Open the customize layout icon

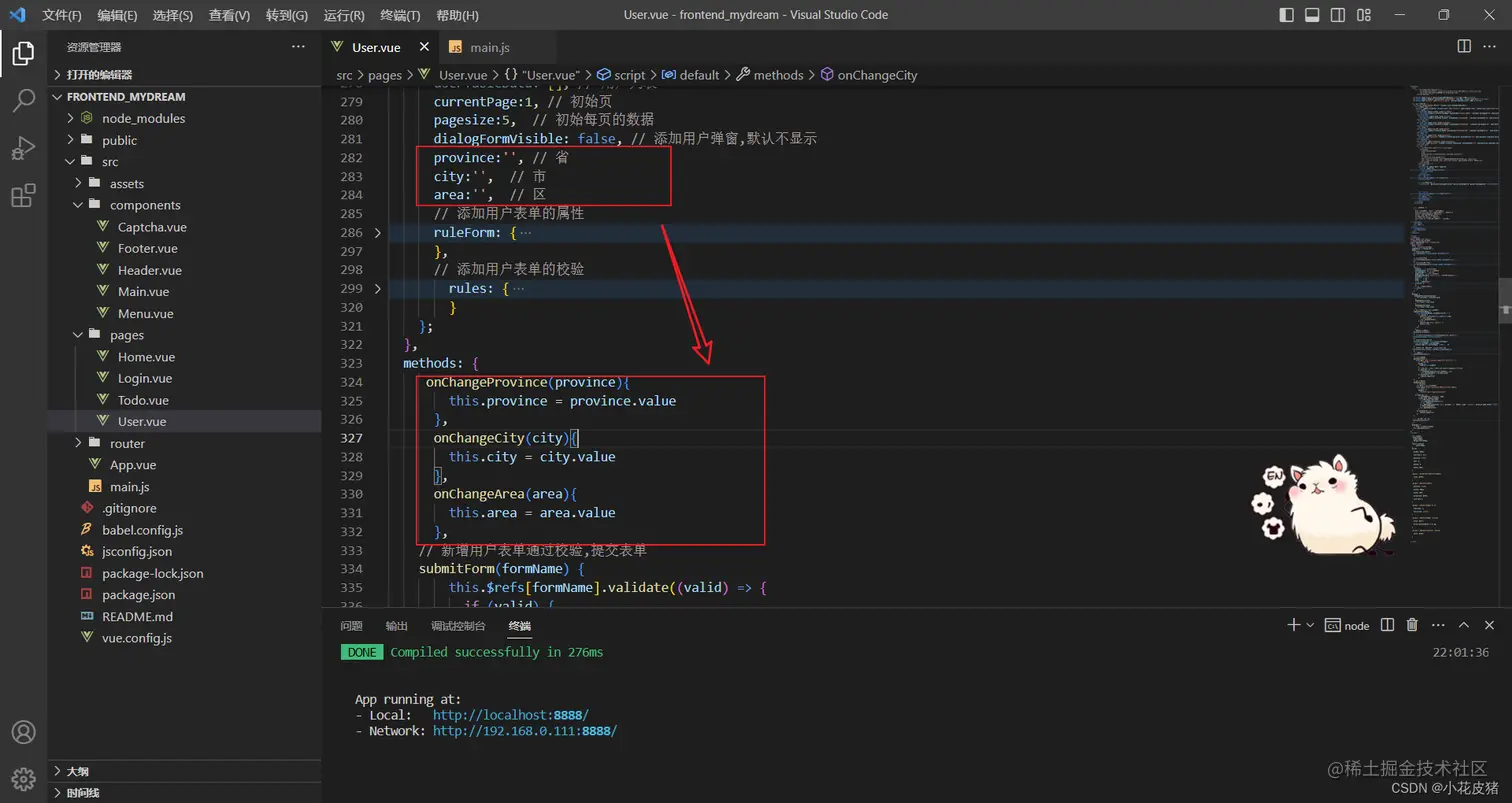coord(1364,15)
